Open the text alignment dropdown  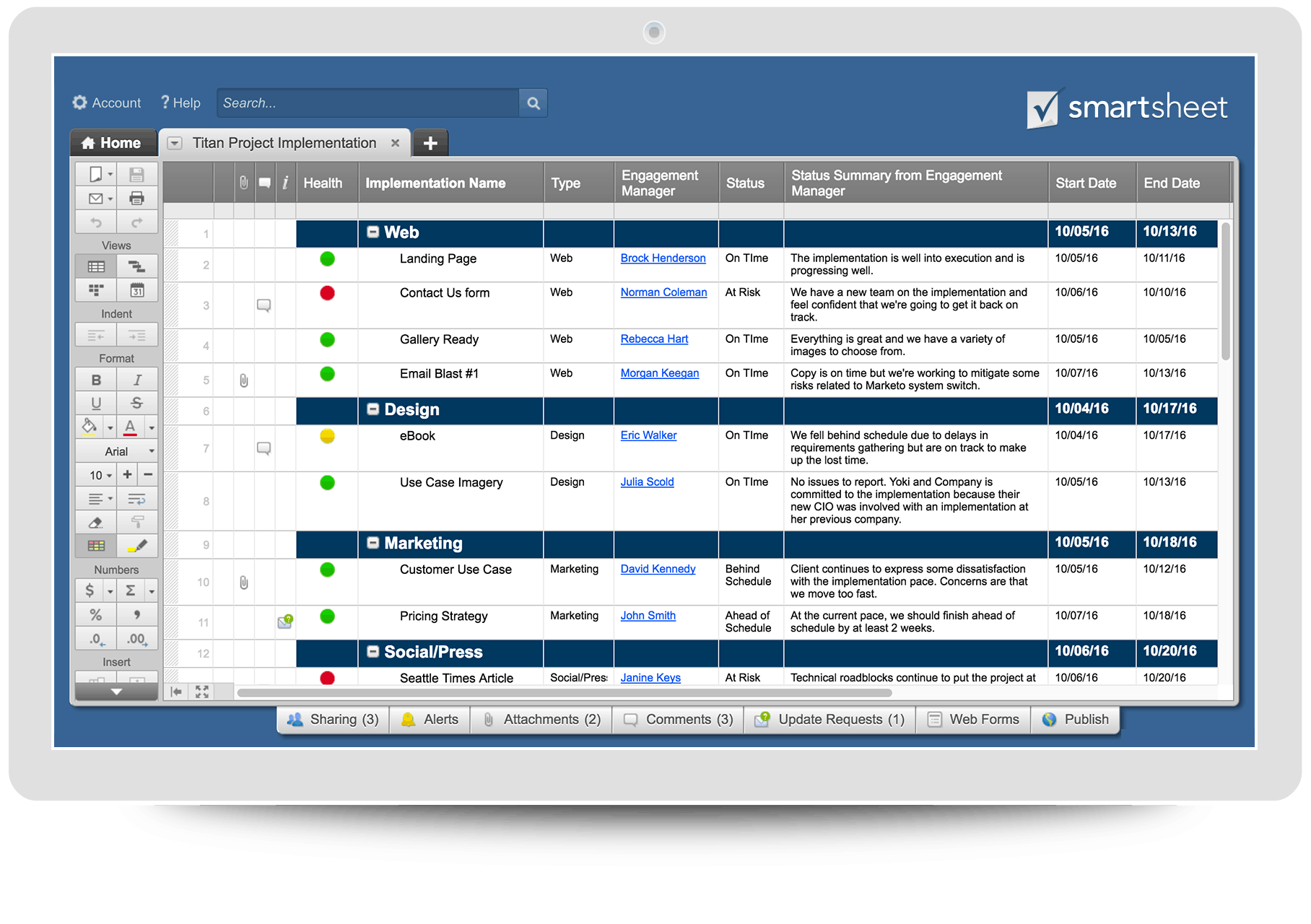point(110,499)
